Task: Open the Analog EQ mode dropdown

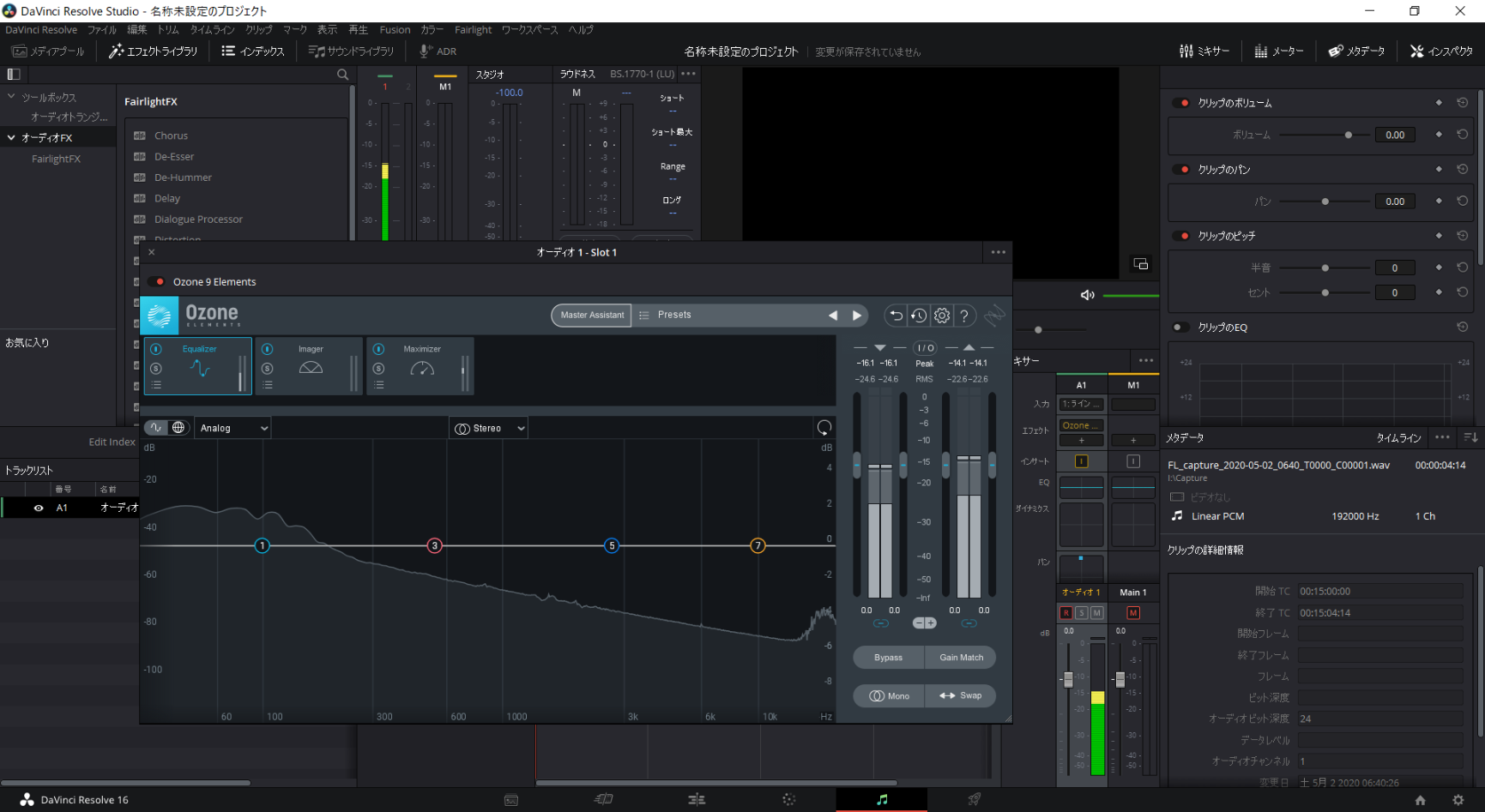Action: click(233, 428)
